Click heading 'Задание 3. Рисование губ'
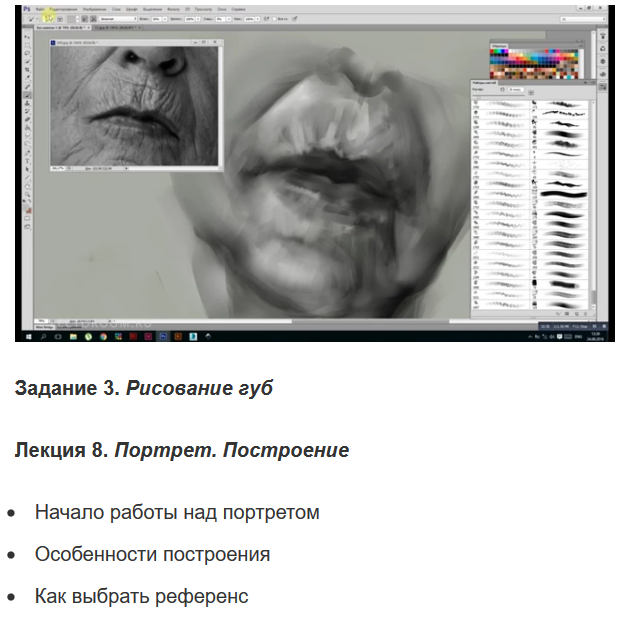Screen dimensions: 644x620 tap(144, 388)
